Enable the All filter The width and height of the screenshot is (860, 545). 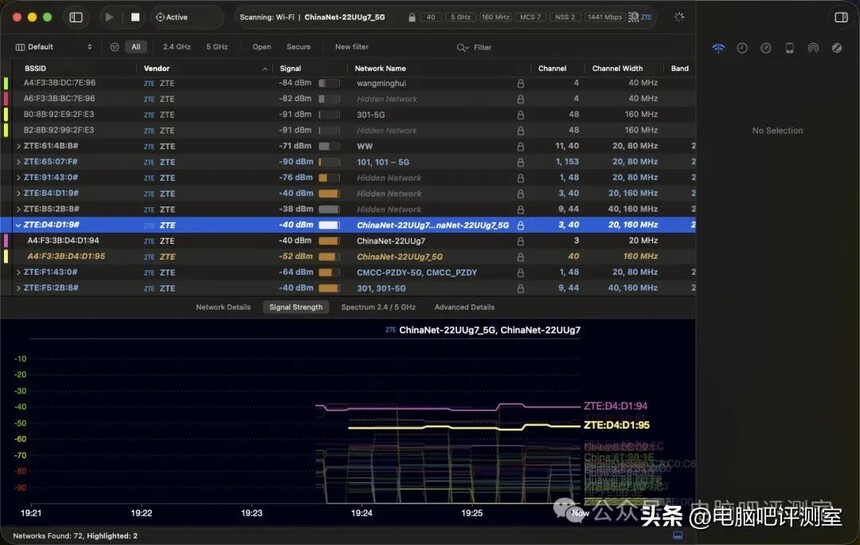[135, 47]
